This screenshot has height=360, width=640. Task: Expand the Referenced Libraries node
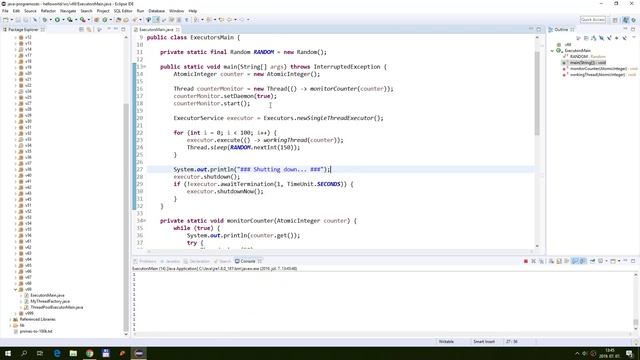[10, 320]
